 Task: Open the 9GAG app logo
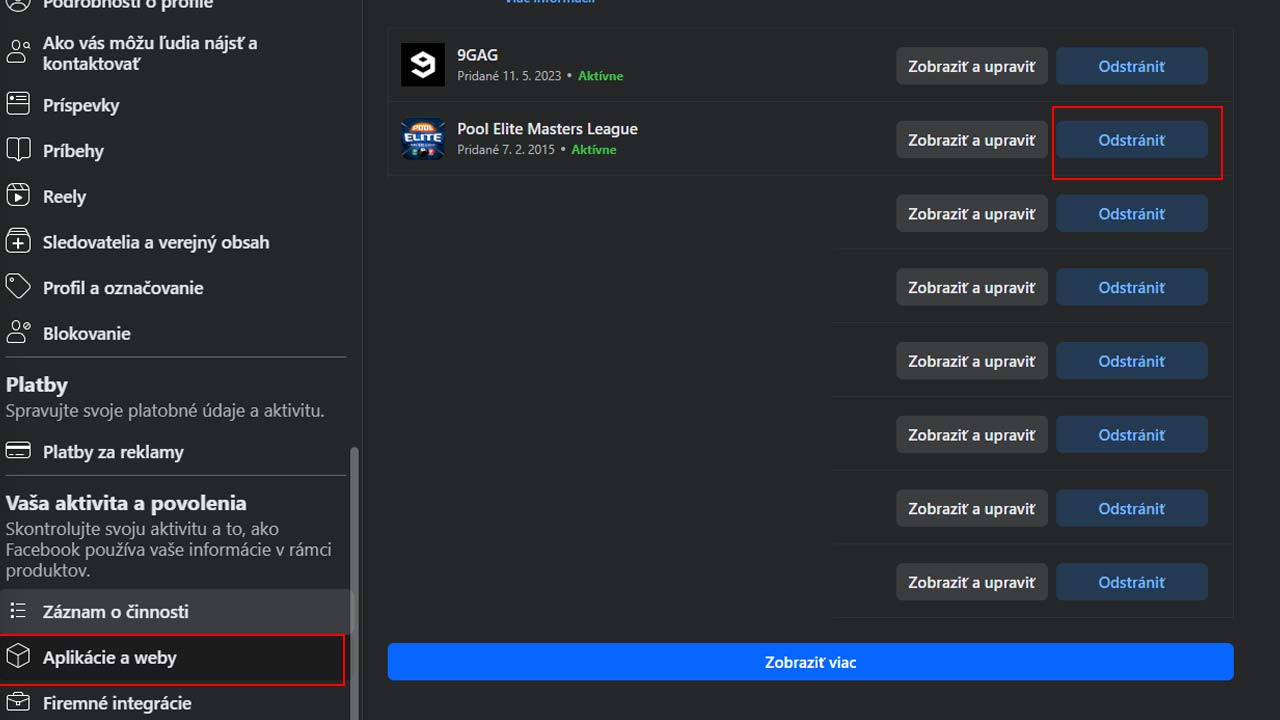click(x=422, y=66)
